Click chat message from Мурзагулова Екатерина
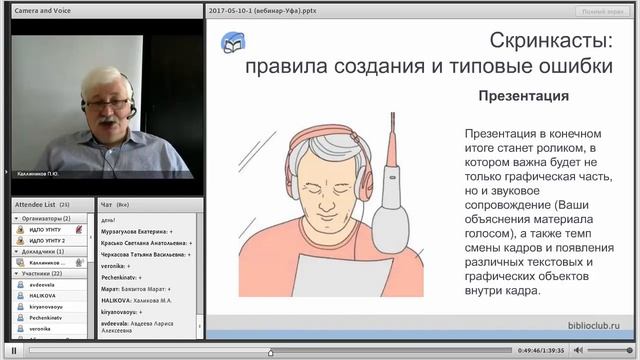This screenshot has height=360, width=640. tap(137, 231)
